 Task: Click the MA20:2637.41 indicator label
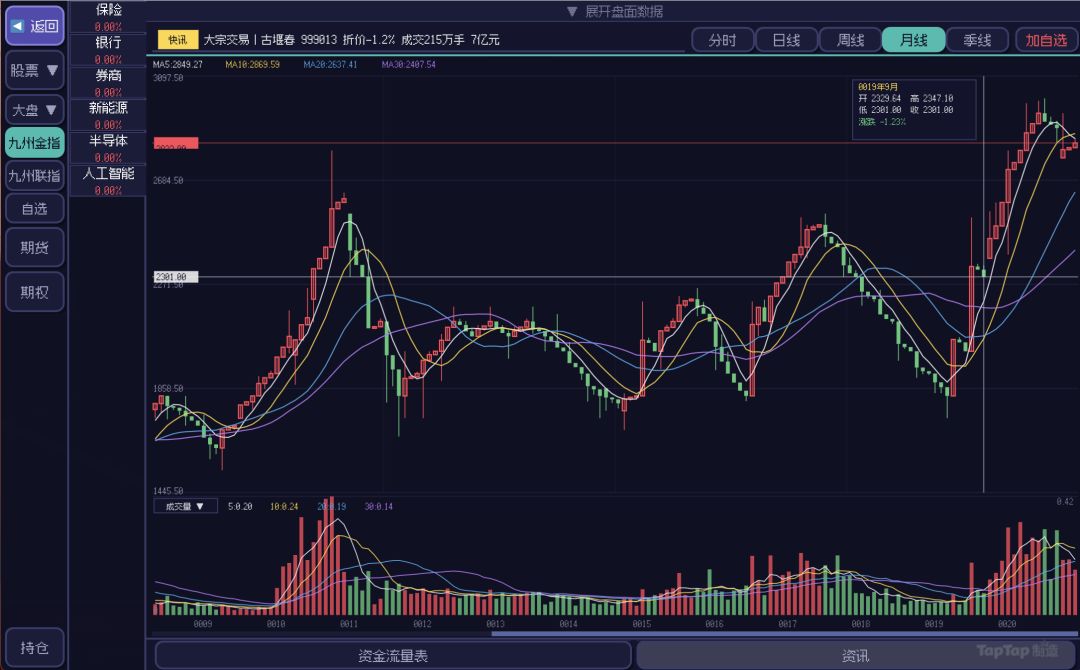point(331,65)
